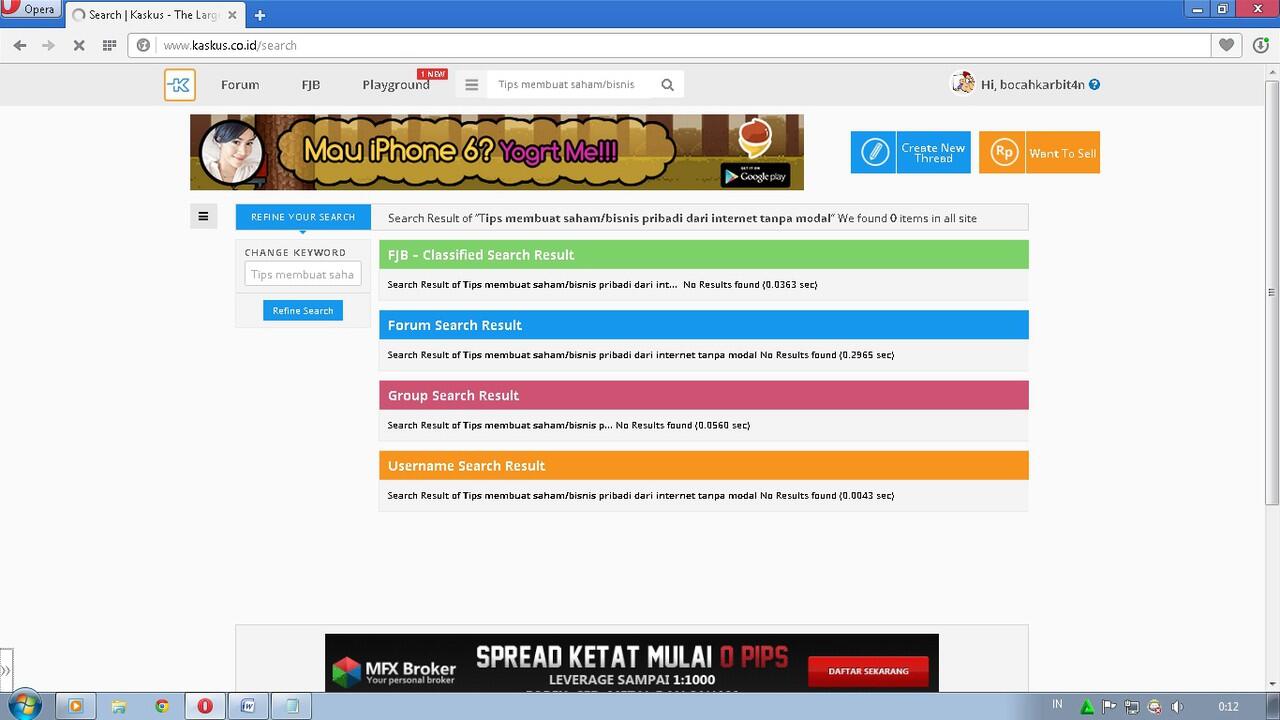Click the Change Keyword input field
The height and width of the screenshot is (720, 1280).
coord(303,274)
